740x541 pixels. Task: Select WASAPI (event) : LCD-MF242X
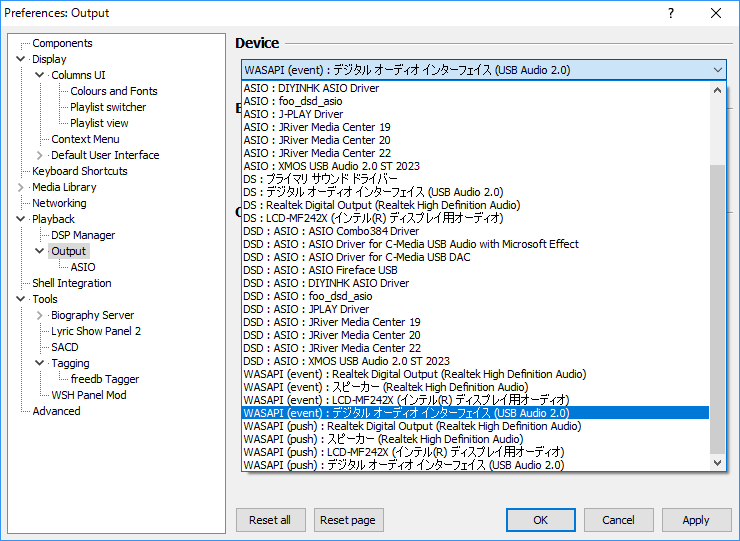click(x=475, y=400)
